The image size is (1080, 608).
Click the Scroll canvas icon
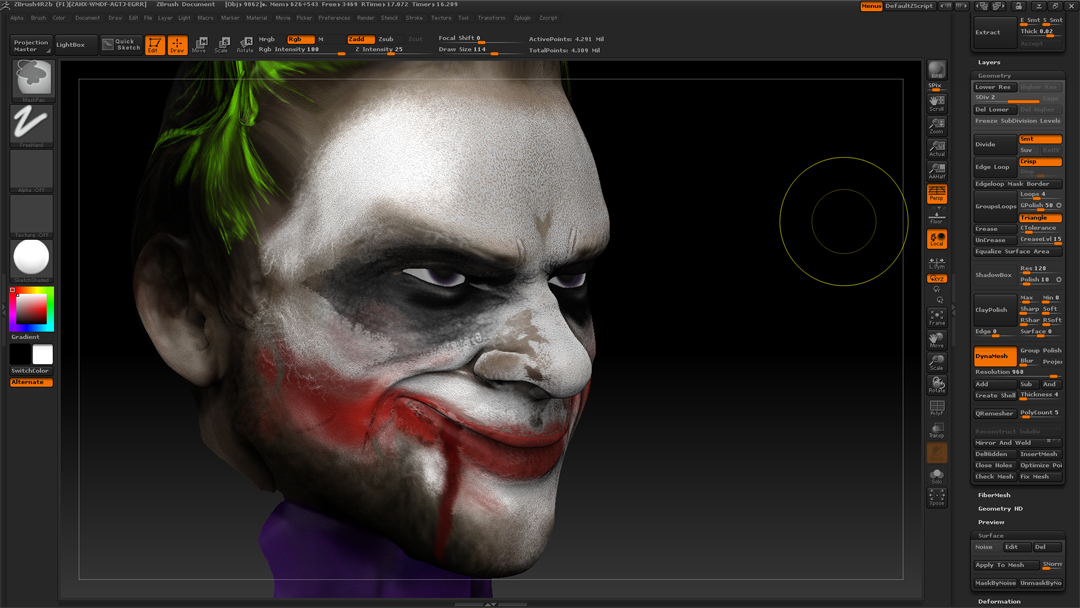tap(937, 103)
